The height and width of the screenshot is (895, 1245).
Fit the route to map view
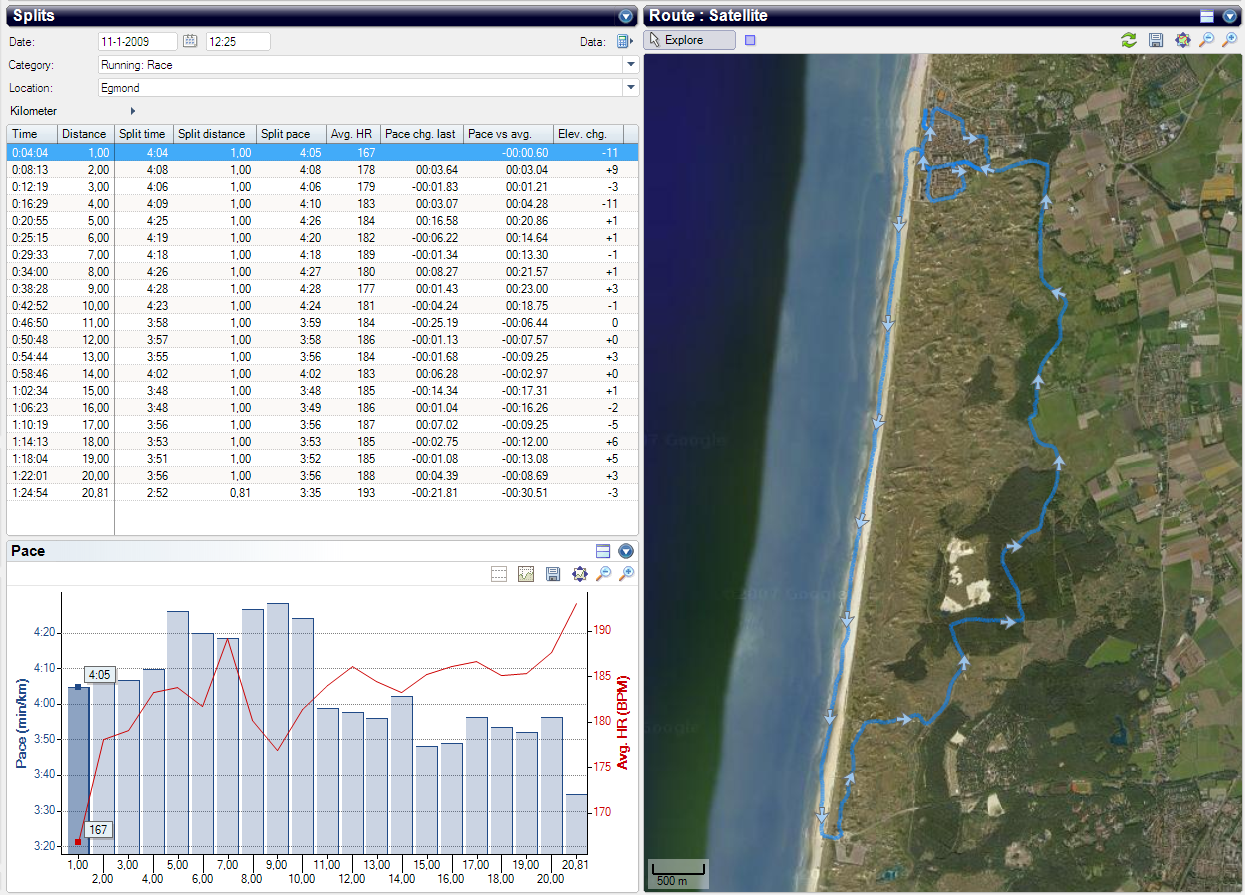pos(1183,40)
